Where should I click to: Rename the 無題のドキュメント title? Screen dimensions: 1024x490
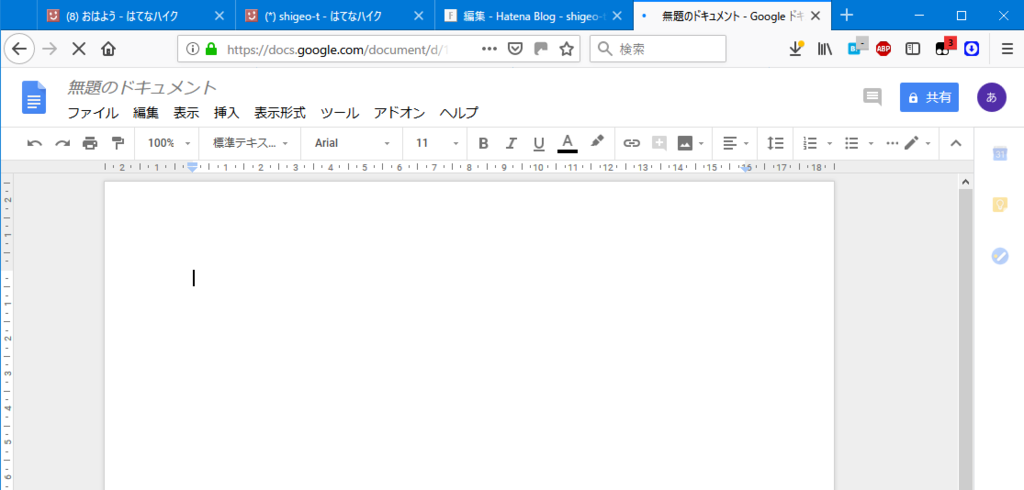point(142,87)
